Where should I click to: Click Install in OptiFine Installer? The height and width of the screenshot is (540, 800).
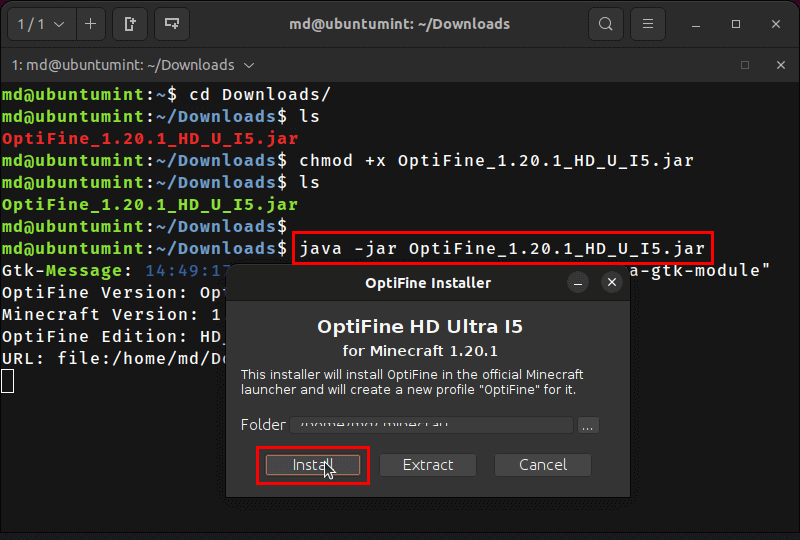pos(313,465)
